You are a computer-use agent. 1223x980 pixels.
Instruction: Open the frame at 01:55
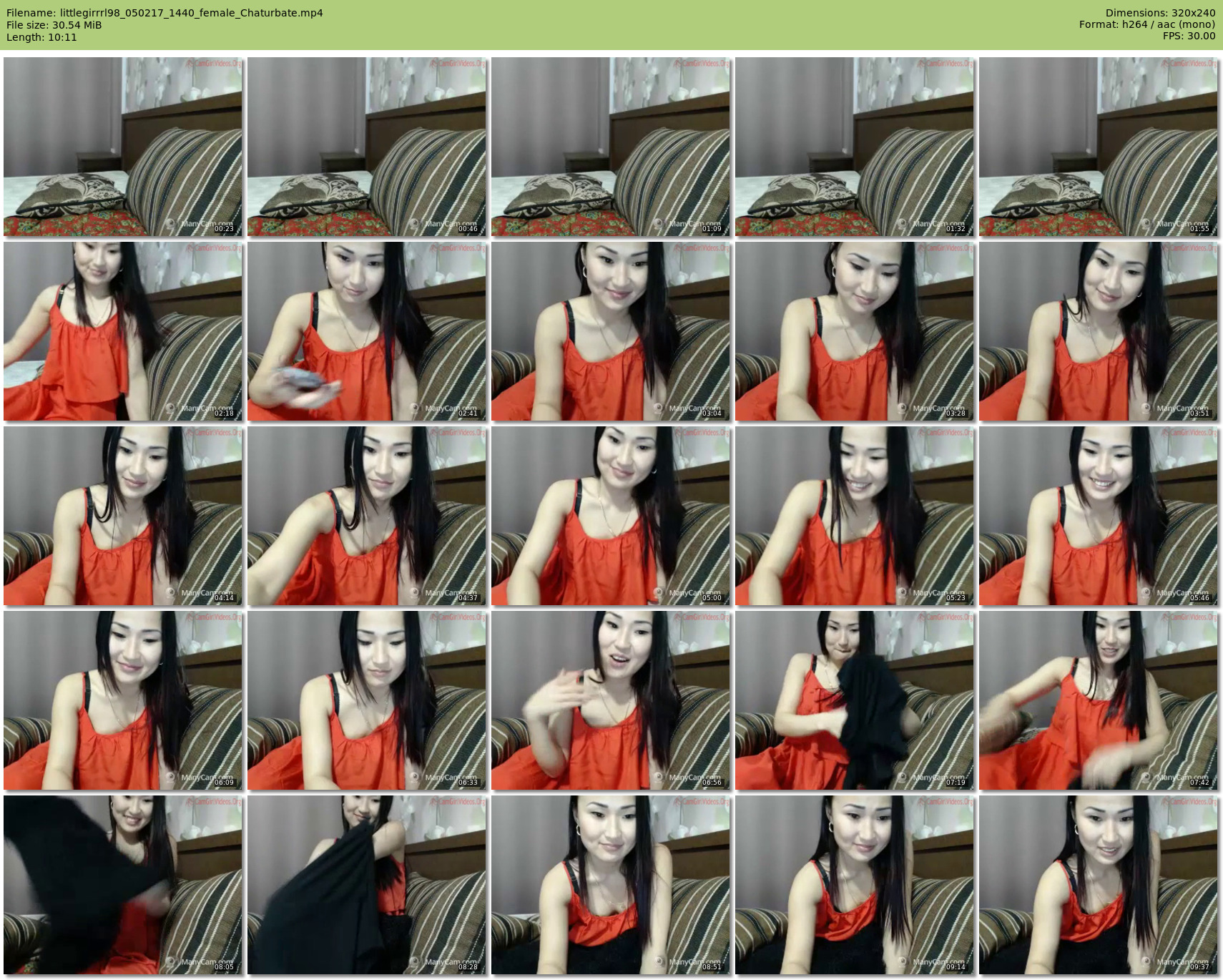(x=1099, y=147)
